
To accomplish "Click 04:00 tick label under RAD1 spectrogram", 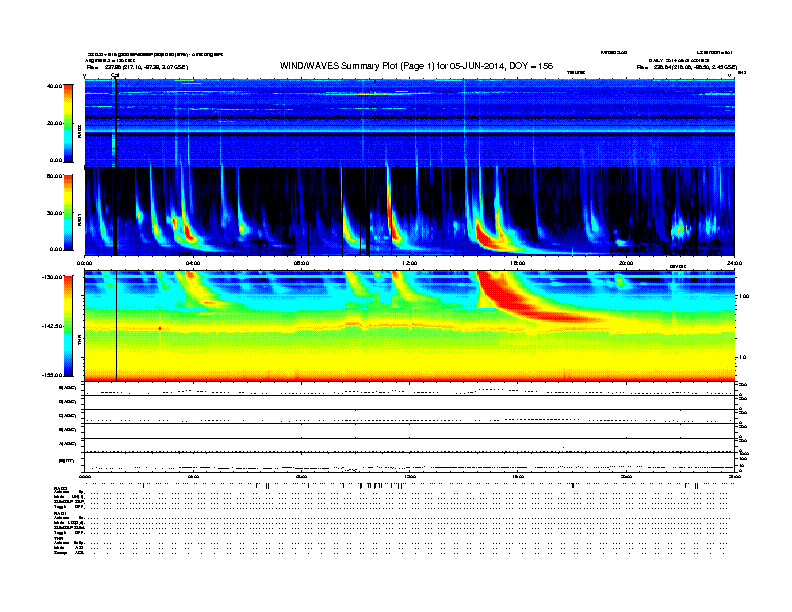I will 193,263.
